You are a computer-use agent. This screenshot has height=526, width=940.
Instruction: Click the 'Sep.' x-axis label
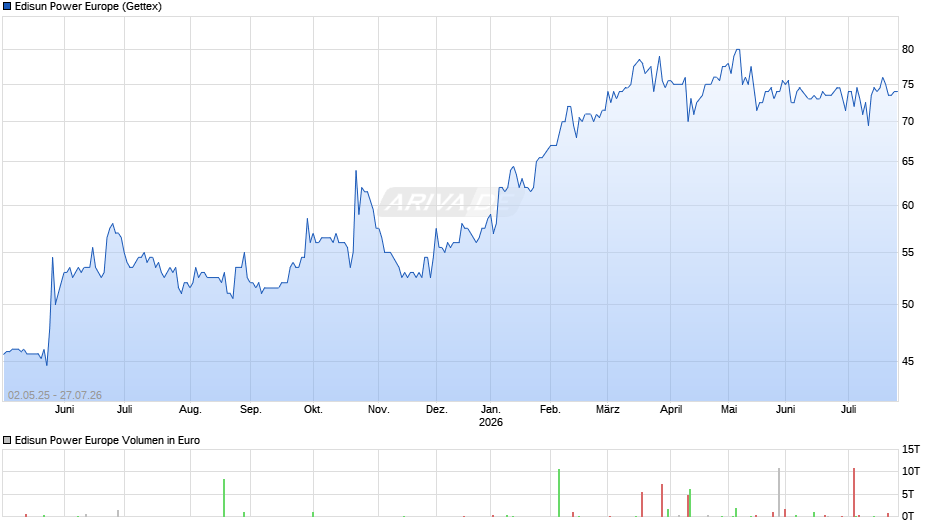tap(251, 409)
